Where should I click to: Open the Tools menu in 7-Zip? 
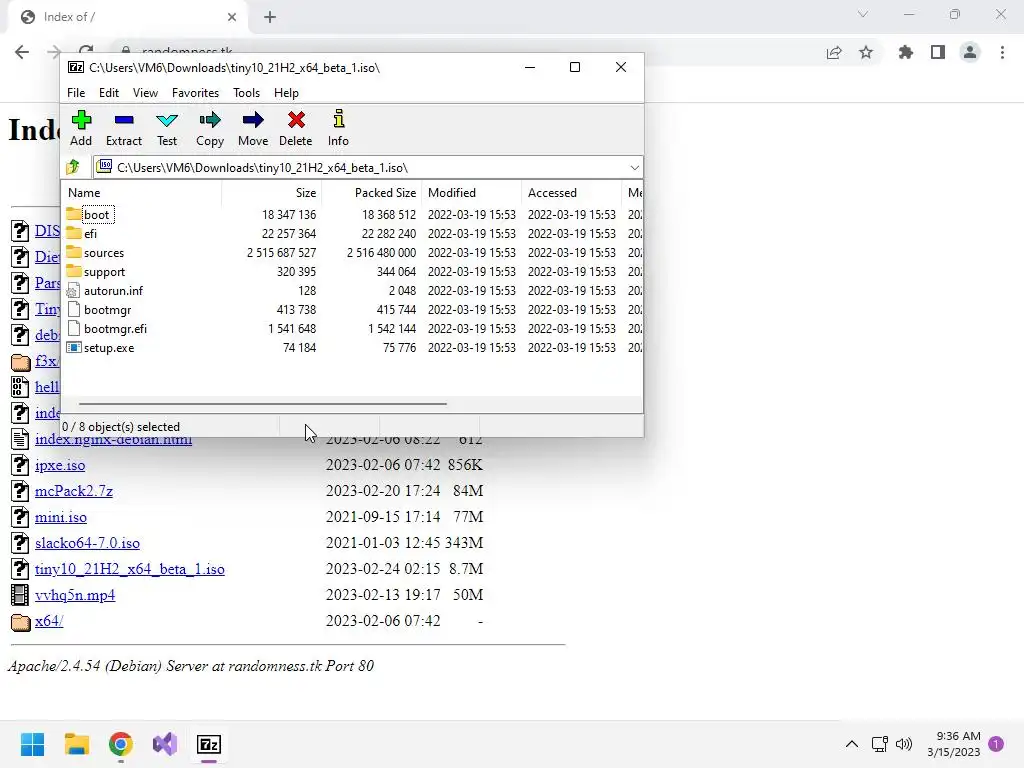[246, 93]
